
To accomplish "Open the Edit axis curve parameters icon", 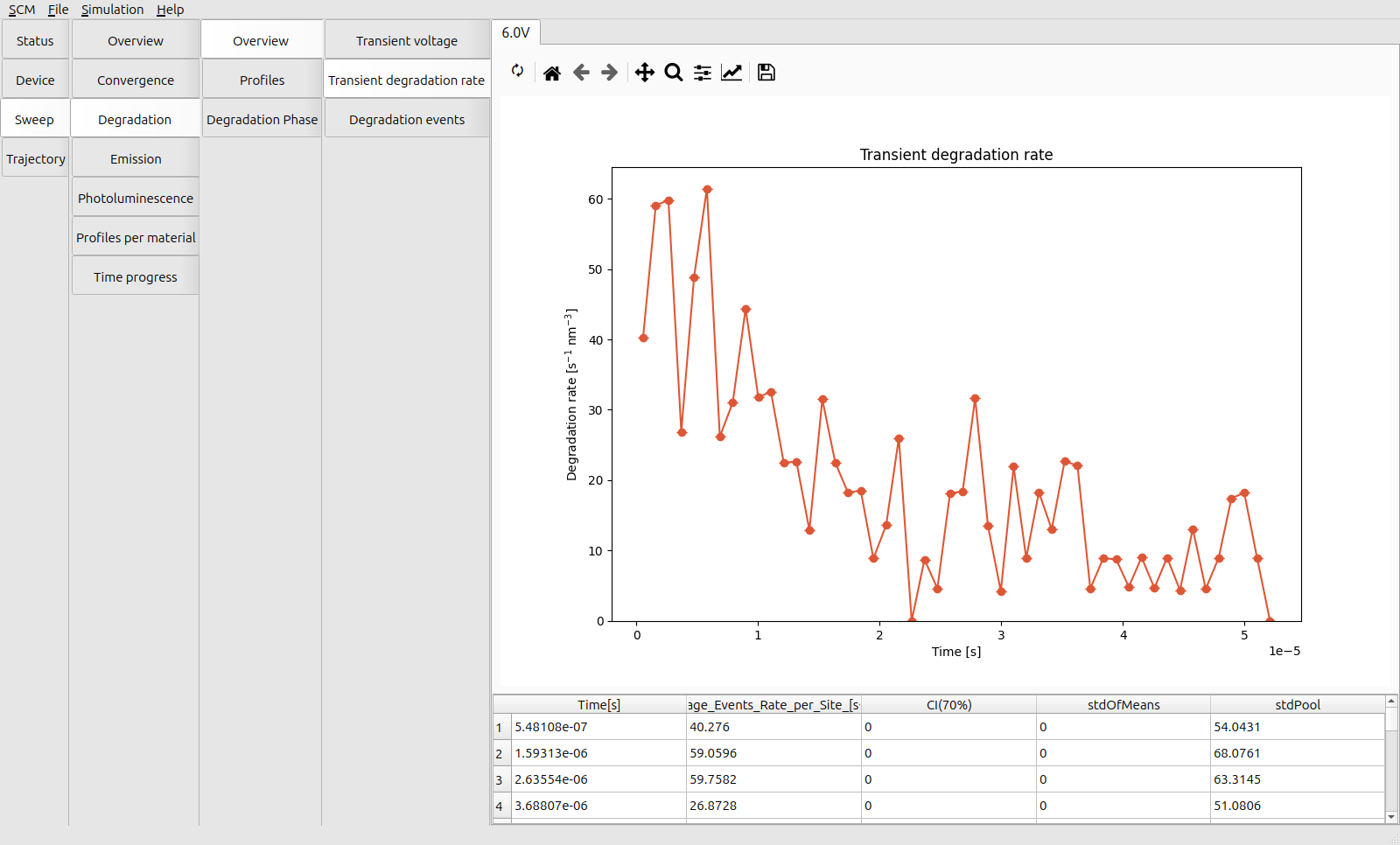I will [x=731, y=73].
